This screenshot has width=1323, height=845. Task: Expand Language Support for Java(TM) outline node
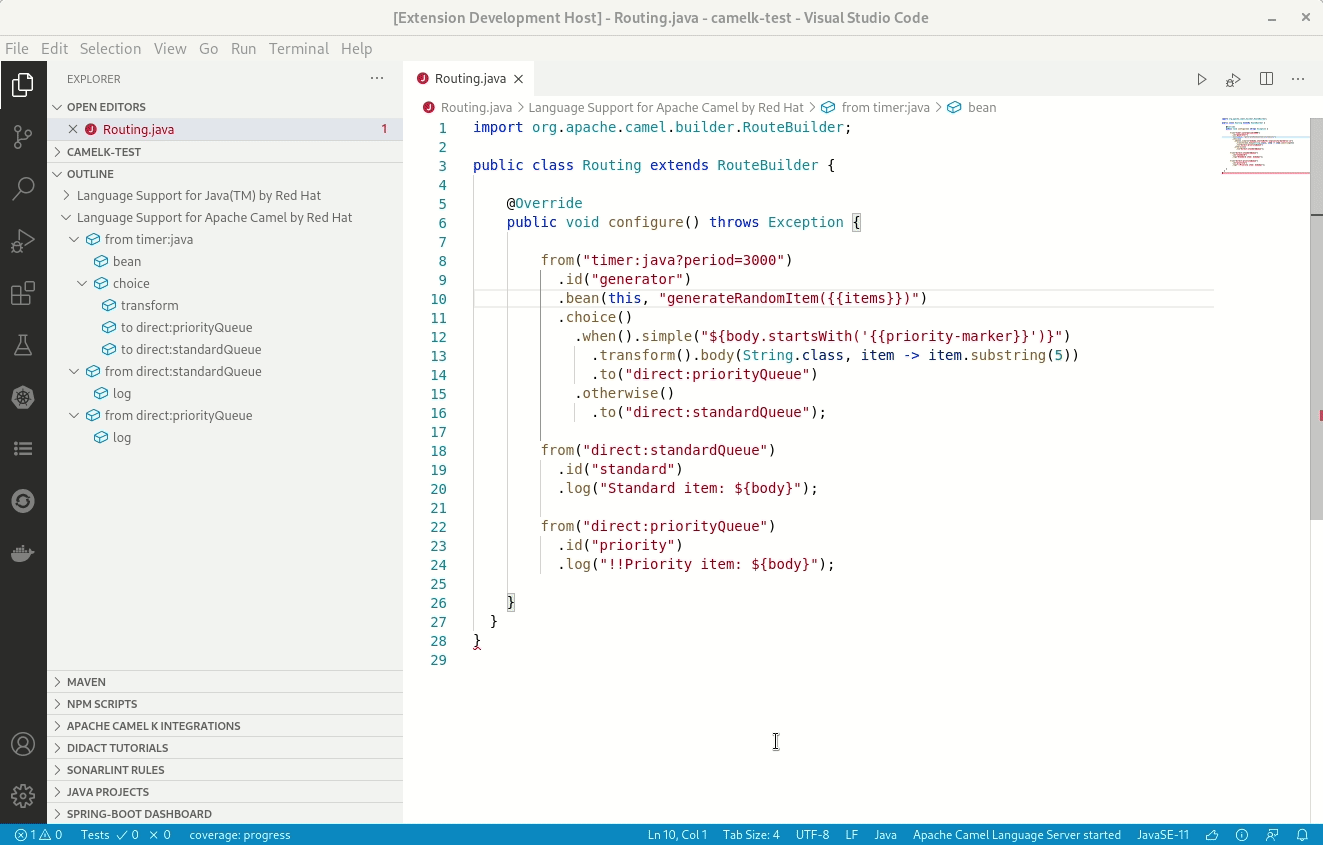pyautogui.click(x=67, y=196)
